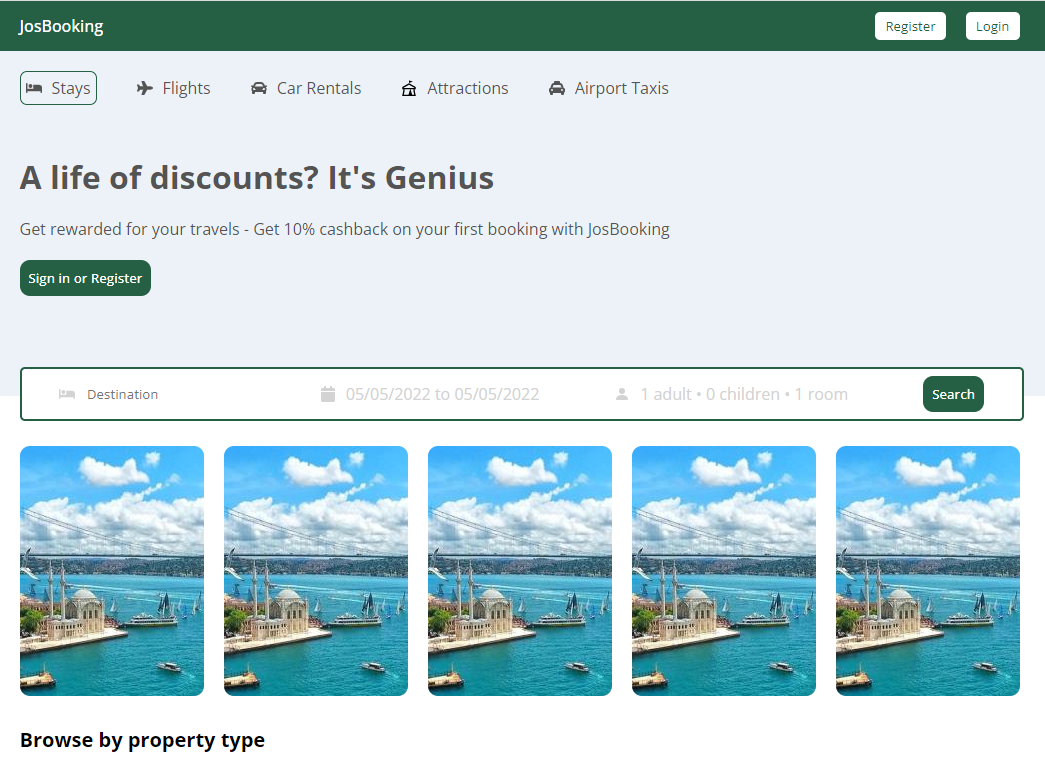
Task: Open the 1 adult 0 children 1 room selector
Action: (x=744, y=394)
